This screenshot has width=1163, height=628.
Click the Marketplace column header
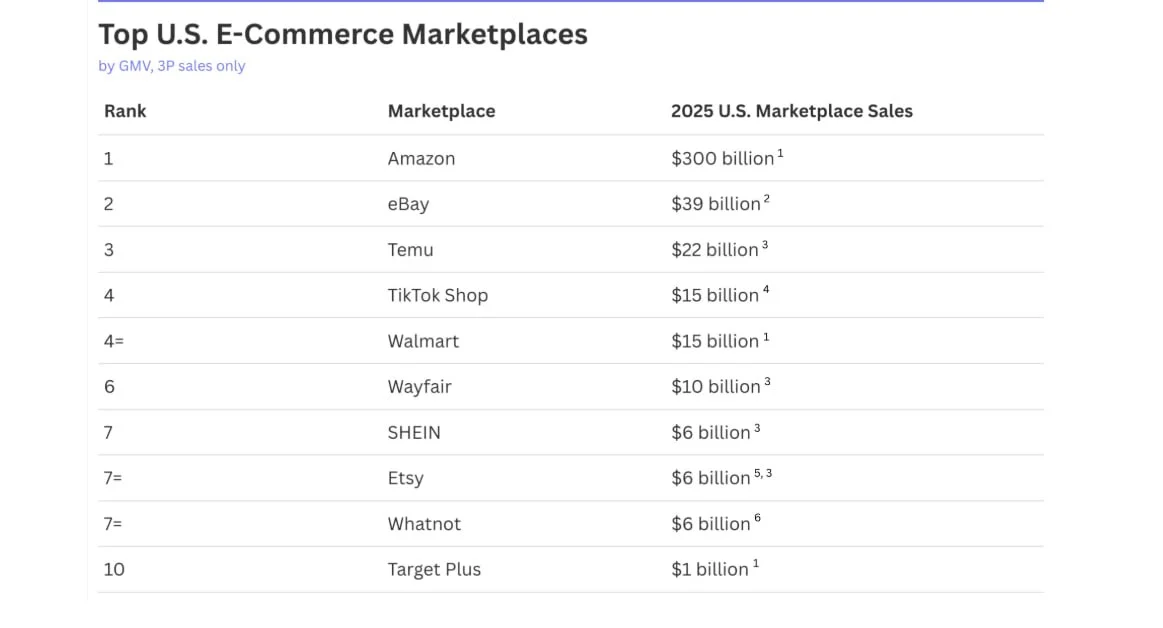[x=441, y=111]
